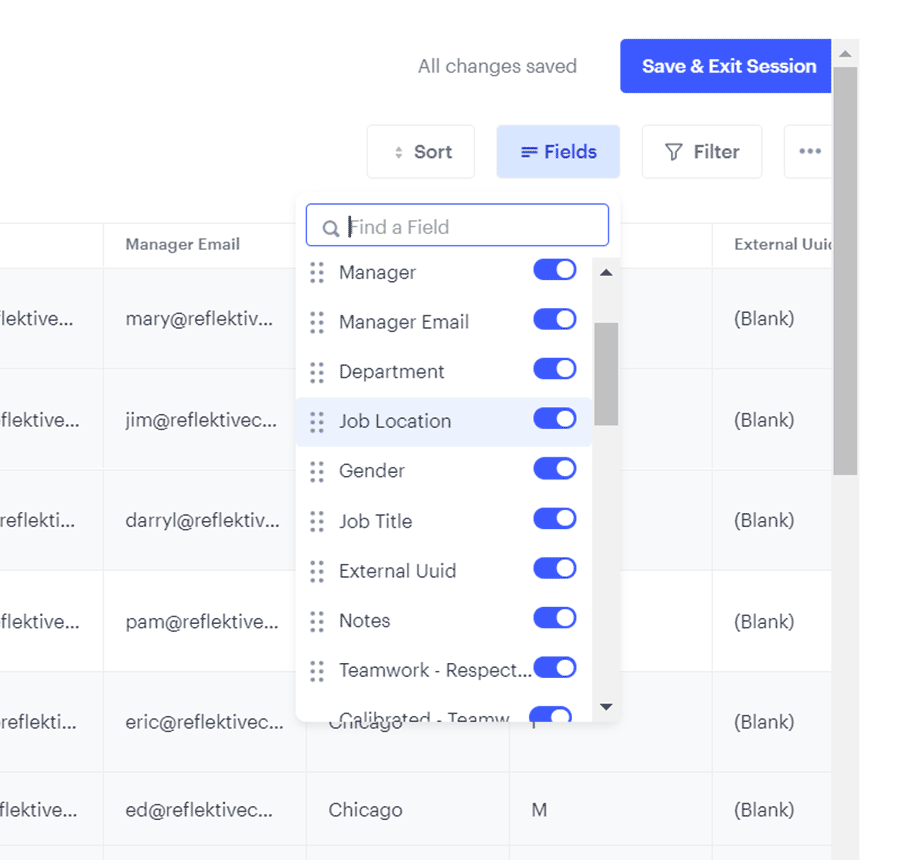Screen dimensions: 900x860
Task: Open the Sort options
Action: 421,152
